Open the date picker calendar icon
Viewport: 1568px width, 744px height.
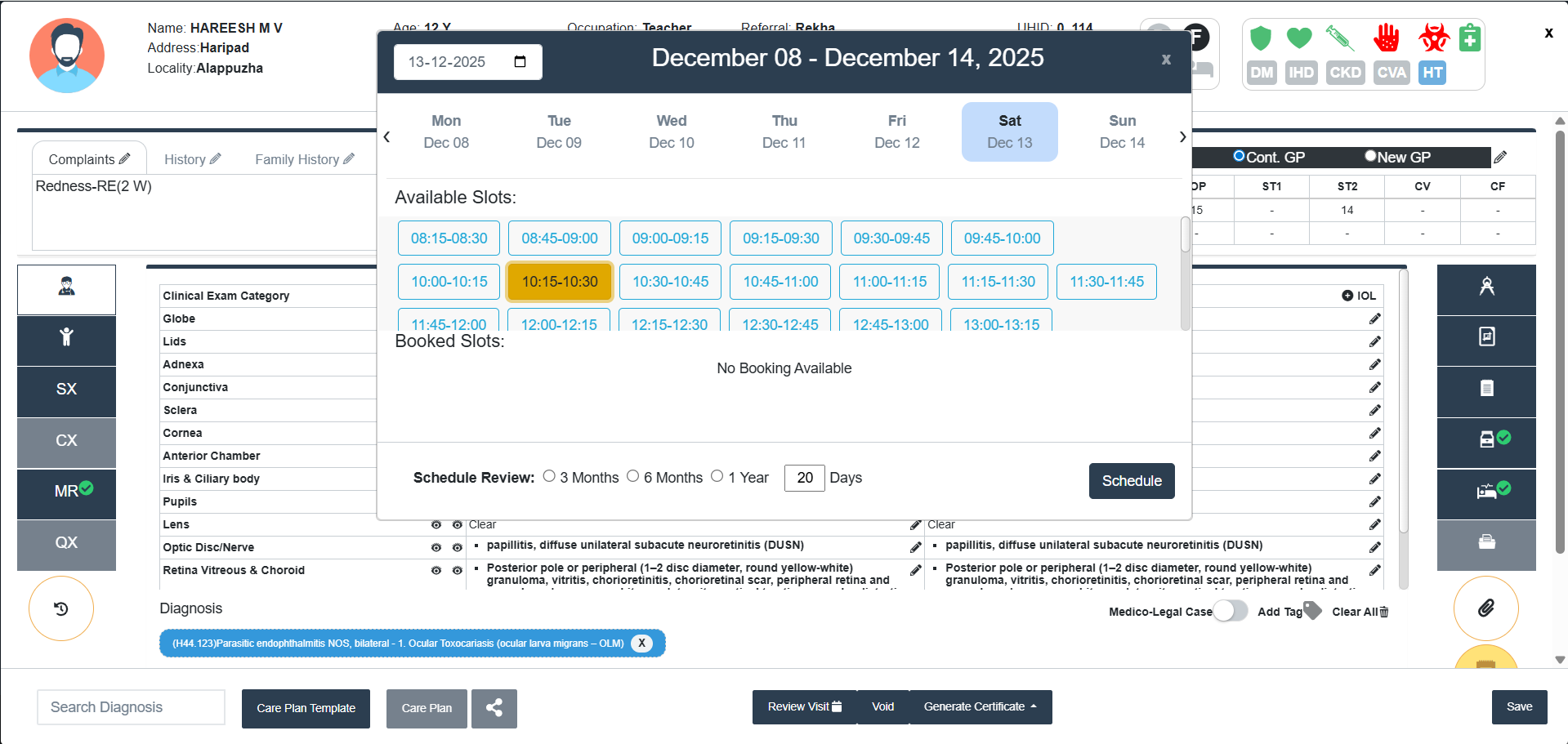point(520,62)
